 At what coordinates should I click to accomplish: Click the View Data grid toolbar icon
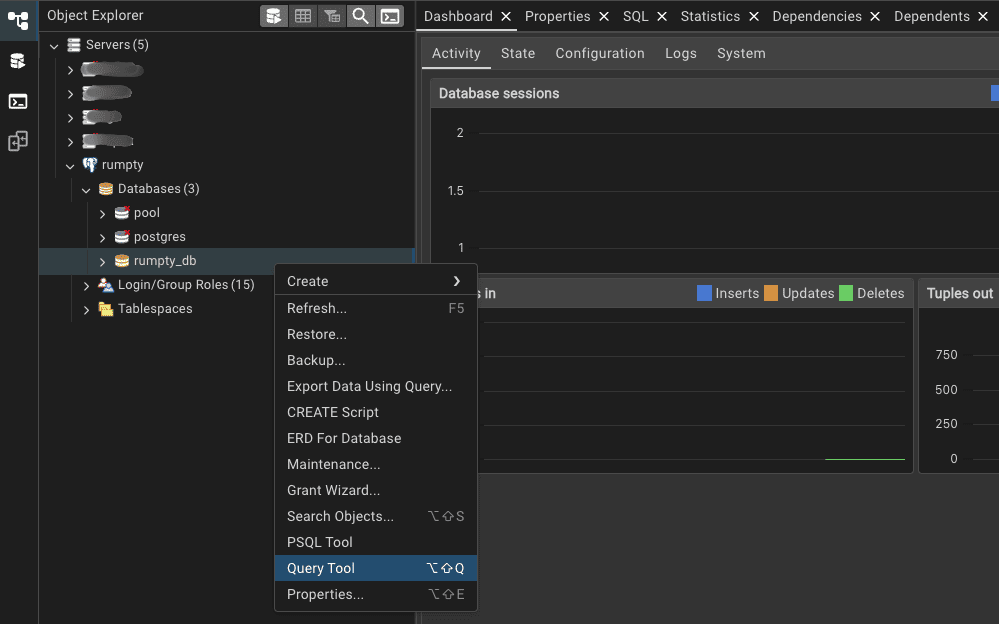[x=303, y=17]
